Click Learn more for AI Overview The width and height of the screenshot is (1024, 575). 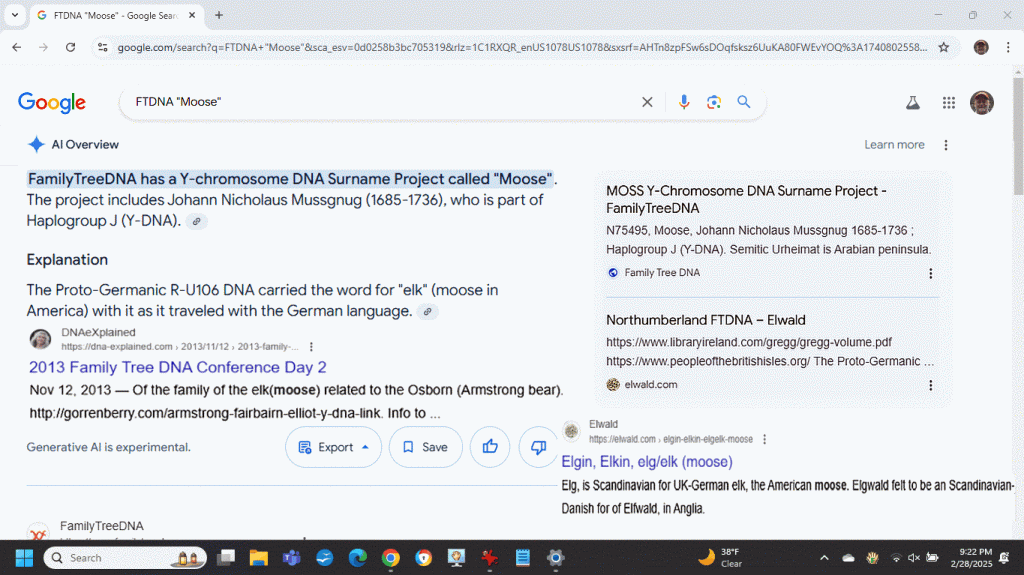[x=894, y=145]
